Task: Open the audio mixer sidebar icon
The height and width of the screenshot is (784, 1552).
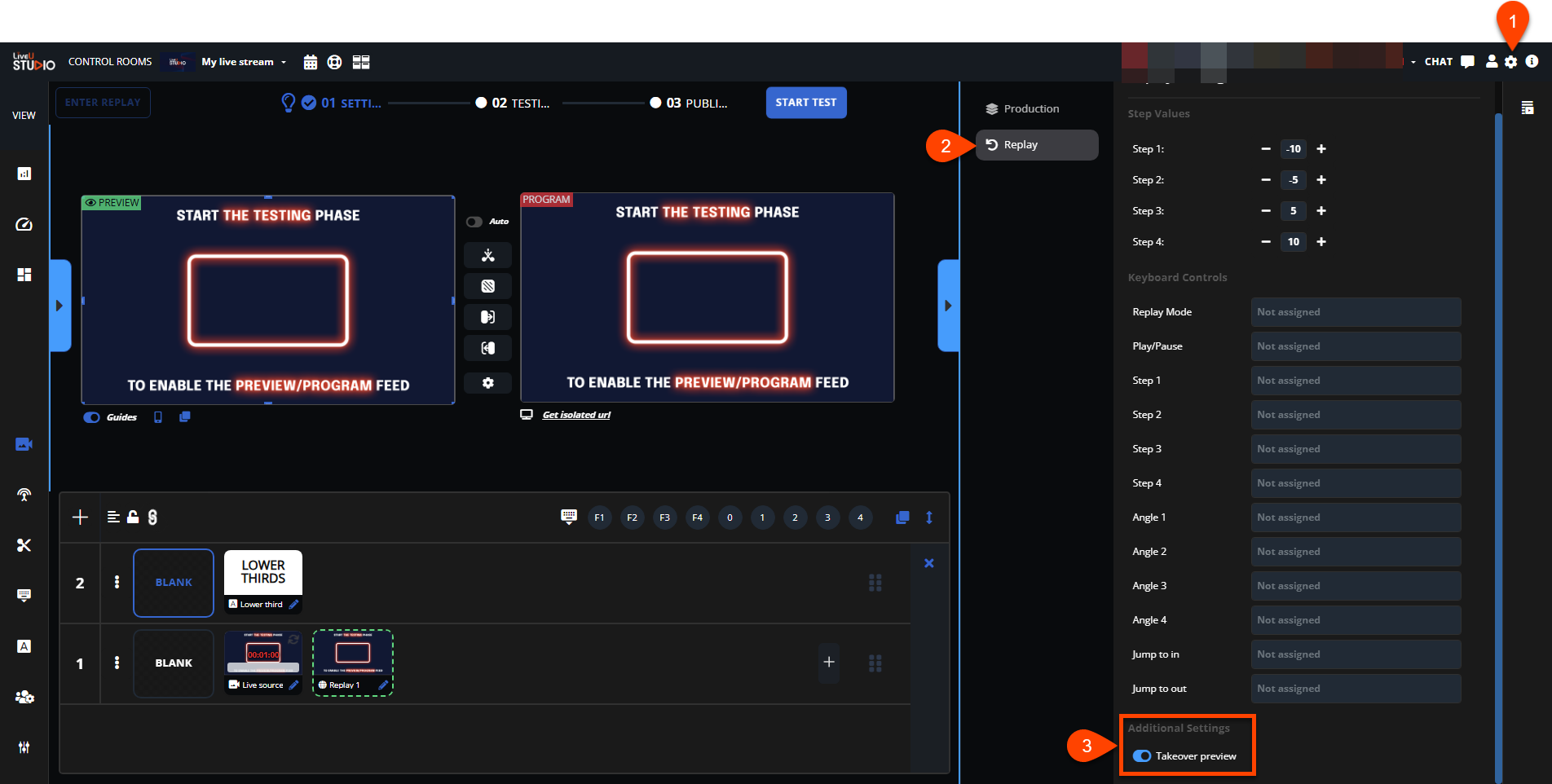Action: tap(24, 747)
